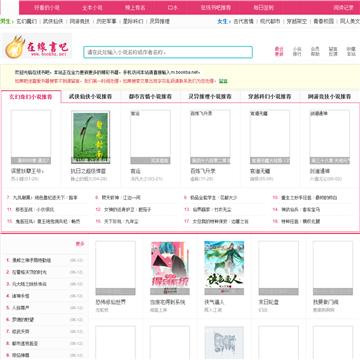Click the 百炼飞升录 title under its cover

click(203, 171)
